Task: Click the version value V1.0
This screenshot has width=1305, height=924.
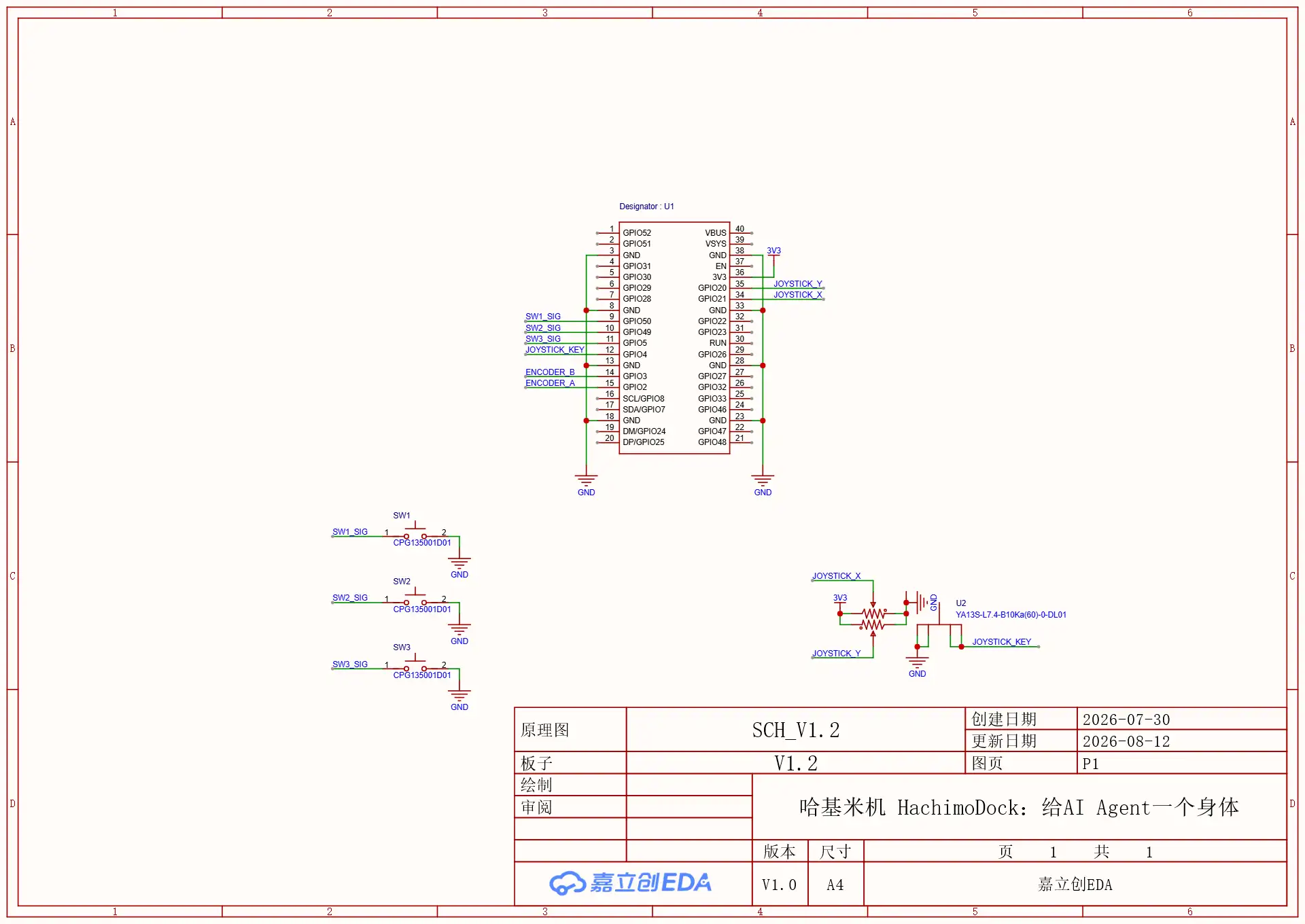Action: pyautogui.click(x=779, y=885)
